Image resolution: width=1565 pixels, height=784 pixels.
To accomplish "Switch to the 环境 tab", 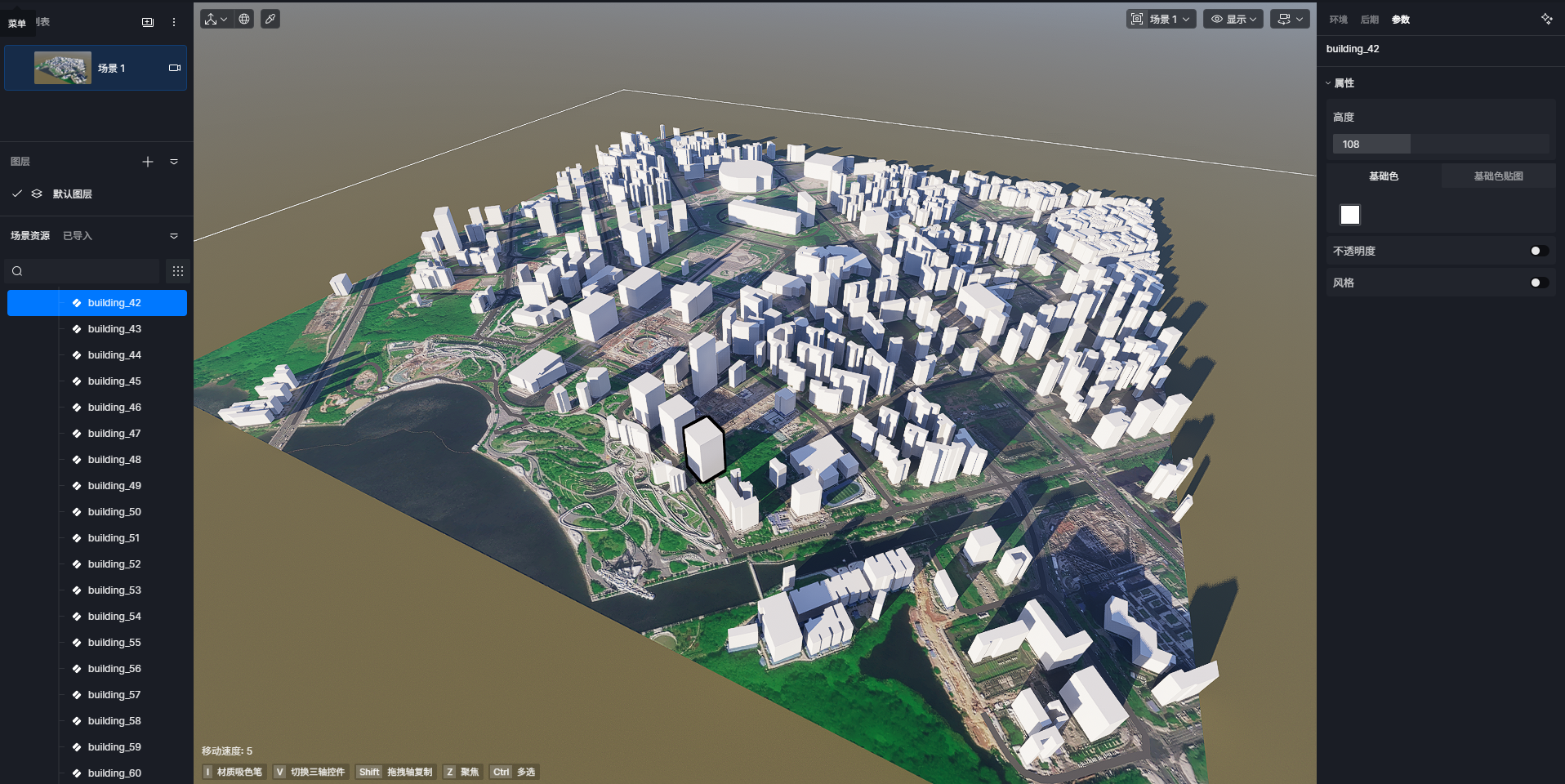I will click(1338, 20).
